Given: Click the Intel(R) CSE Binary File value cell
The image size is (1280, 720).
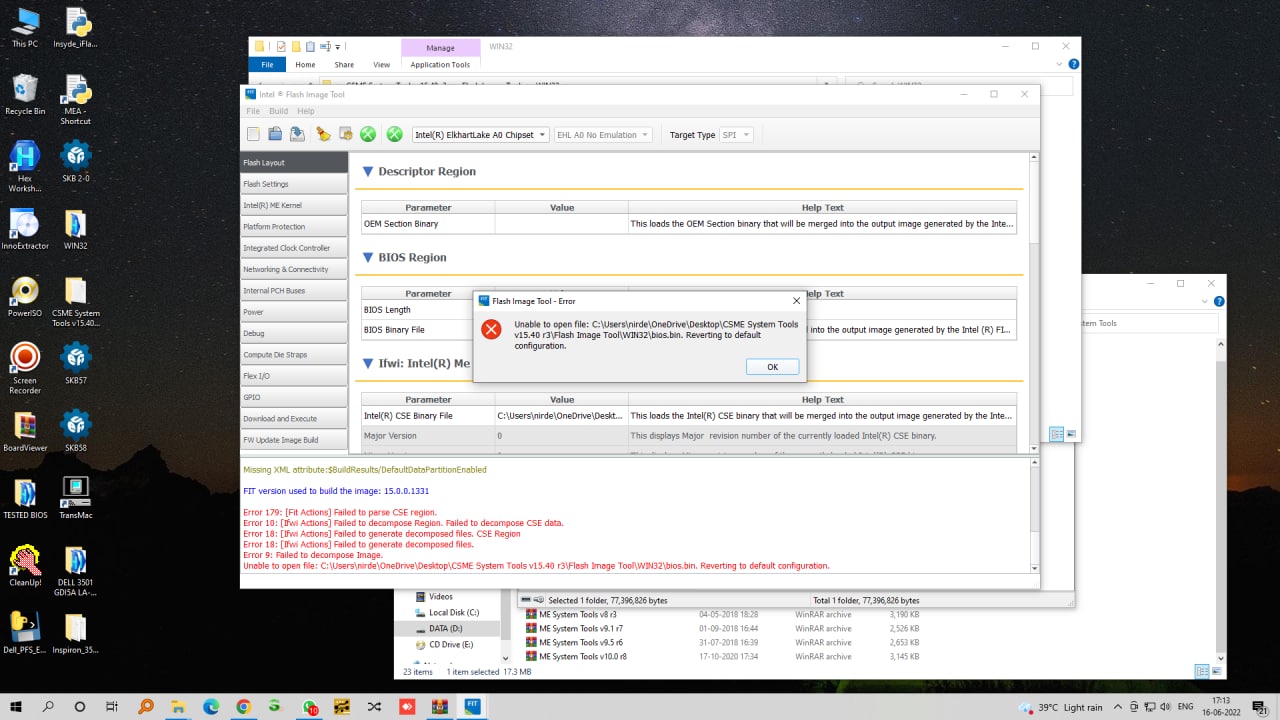Looking at the screenshot, I should tap(562, 415).
